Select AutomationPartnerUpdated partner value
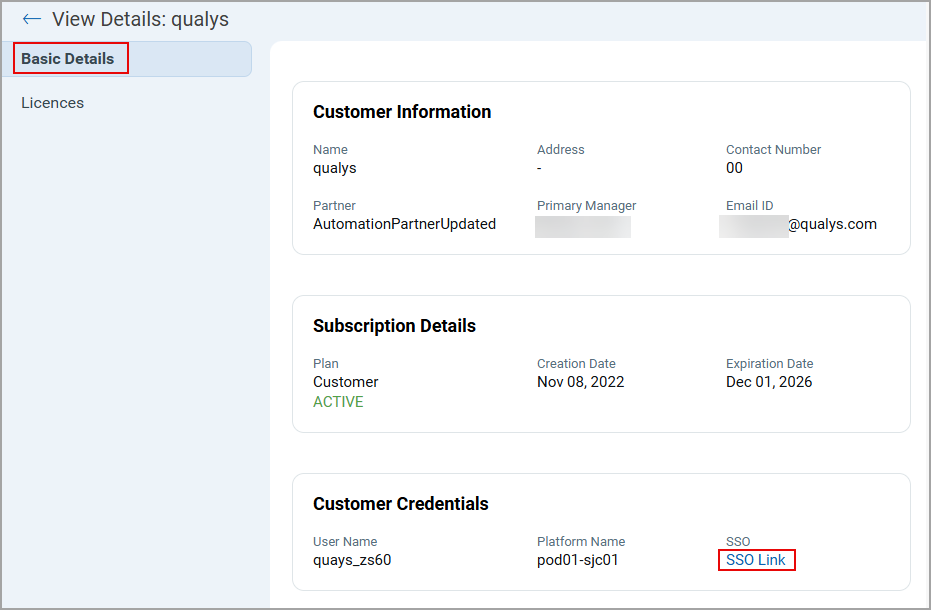The image size is (931, 610). [x=404, y=224]
